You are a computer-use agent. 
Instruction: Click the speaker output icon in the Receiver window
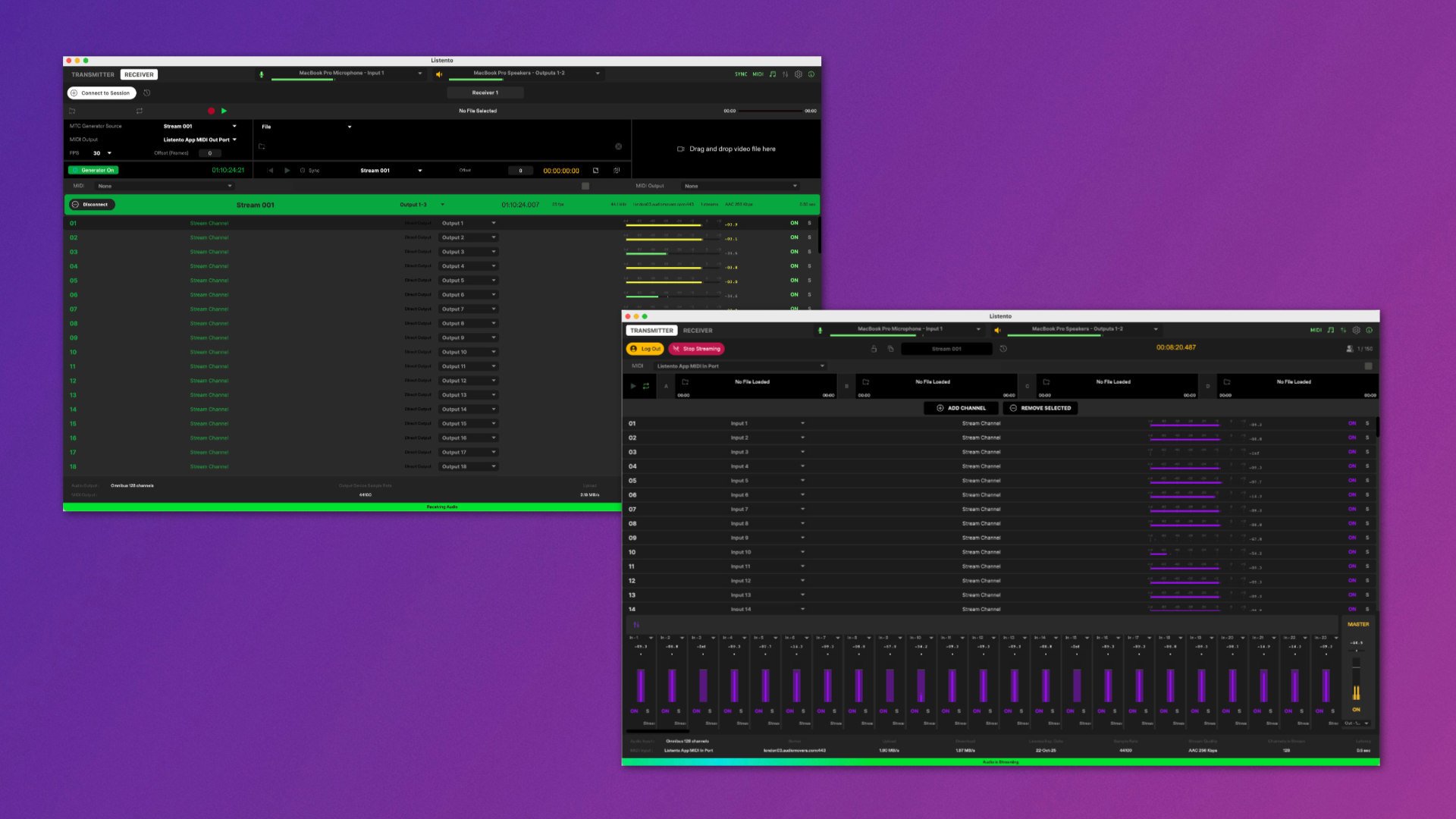(439, 74)
